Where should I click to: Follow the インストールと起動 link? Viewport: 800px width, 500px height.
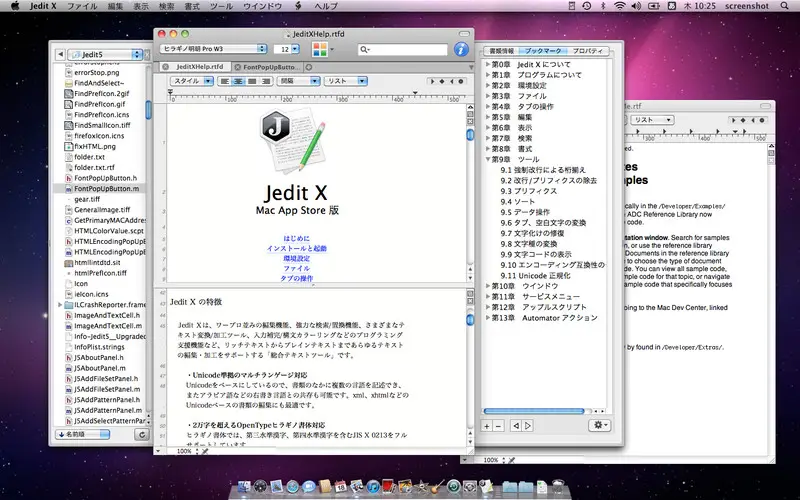point(296,248)
